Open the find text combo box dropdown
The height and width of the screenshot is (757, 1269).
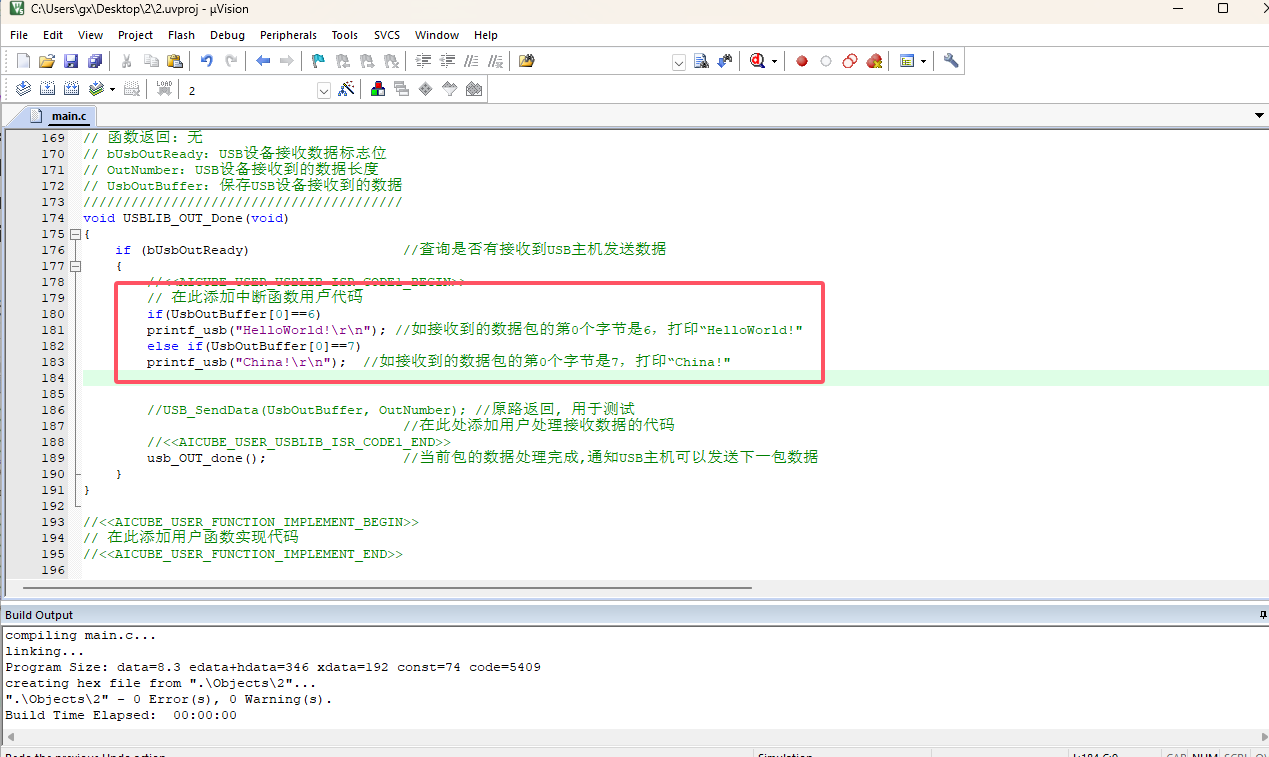click(x=679, y=62)
